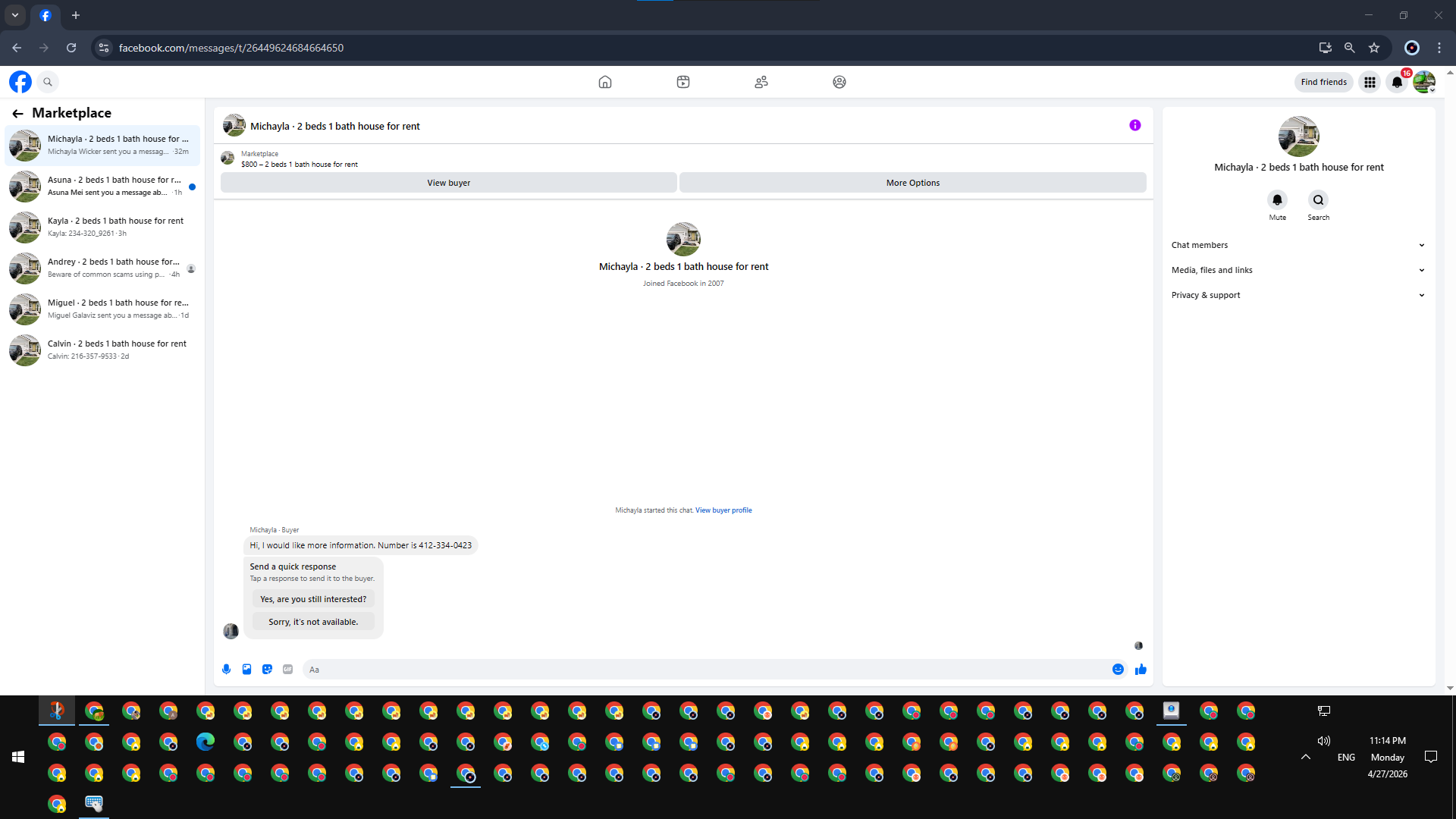Viewport: 1456px width, 819px height.
Task: Open the Michayla conversation in the list
Action: 102,145
